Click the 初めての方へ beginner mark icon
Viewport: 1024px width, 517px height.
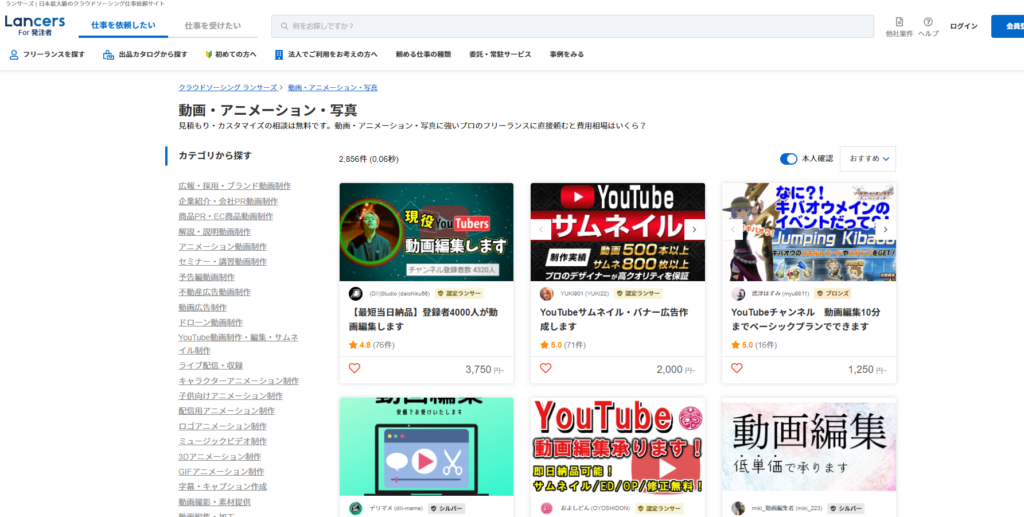click(209, 55)
